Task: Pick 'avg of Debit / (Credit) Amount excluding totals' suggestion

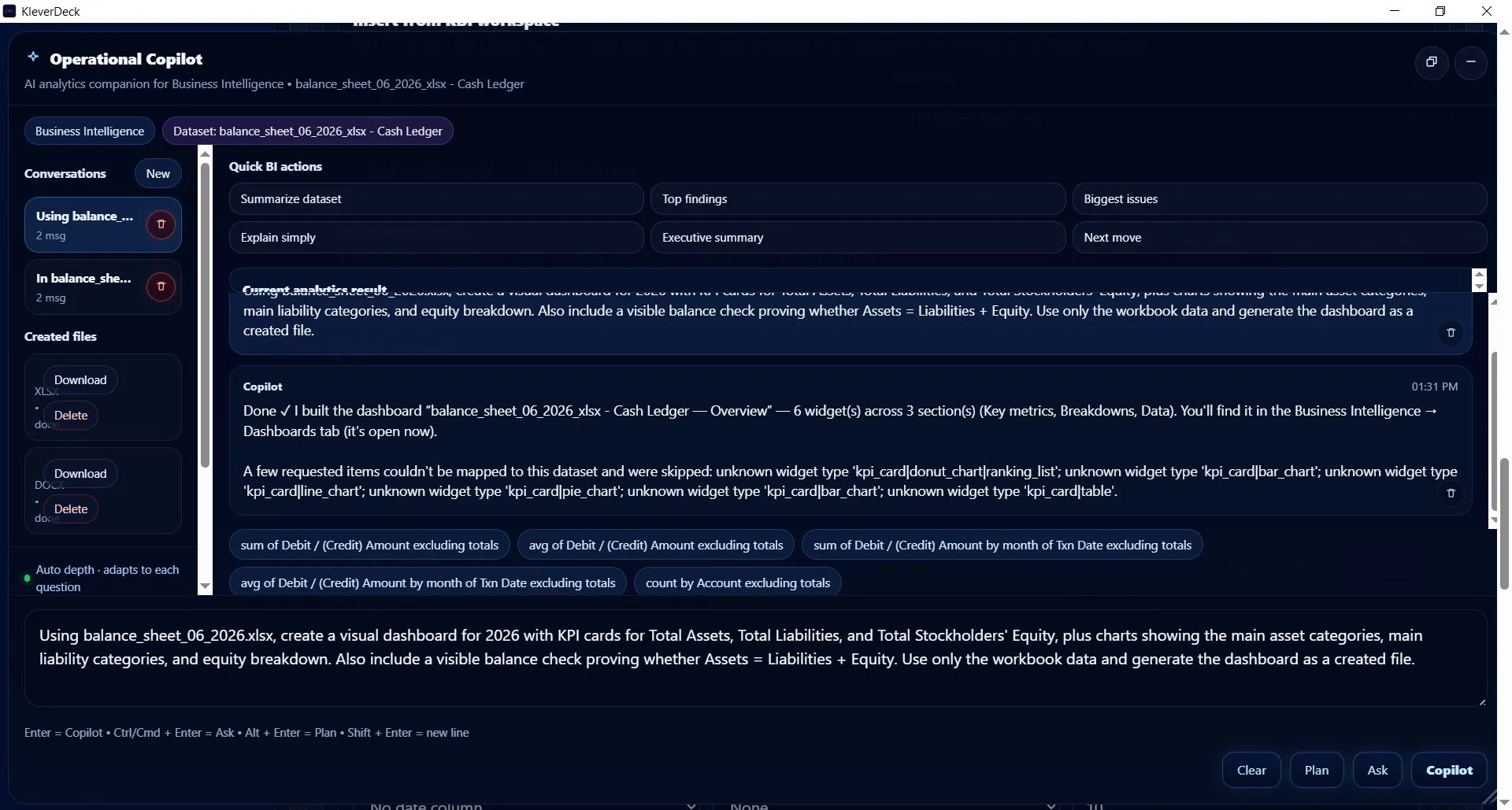Action: click(656, 546)
